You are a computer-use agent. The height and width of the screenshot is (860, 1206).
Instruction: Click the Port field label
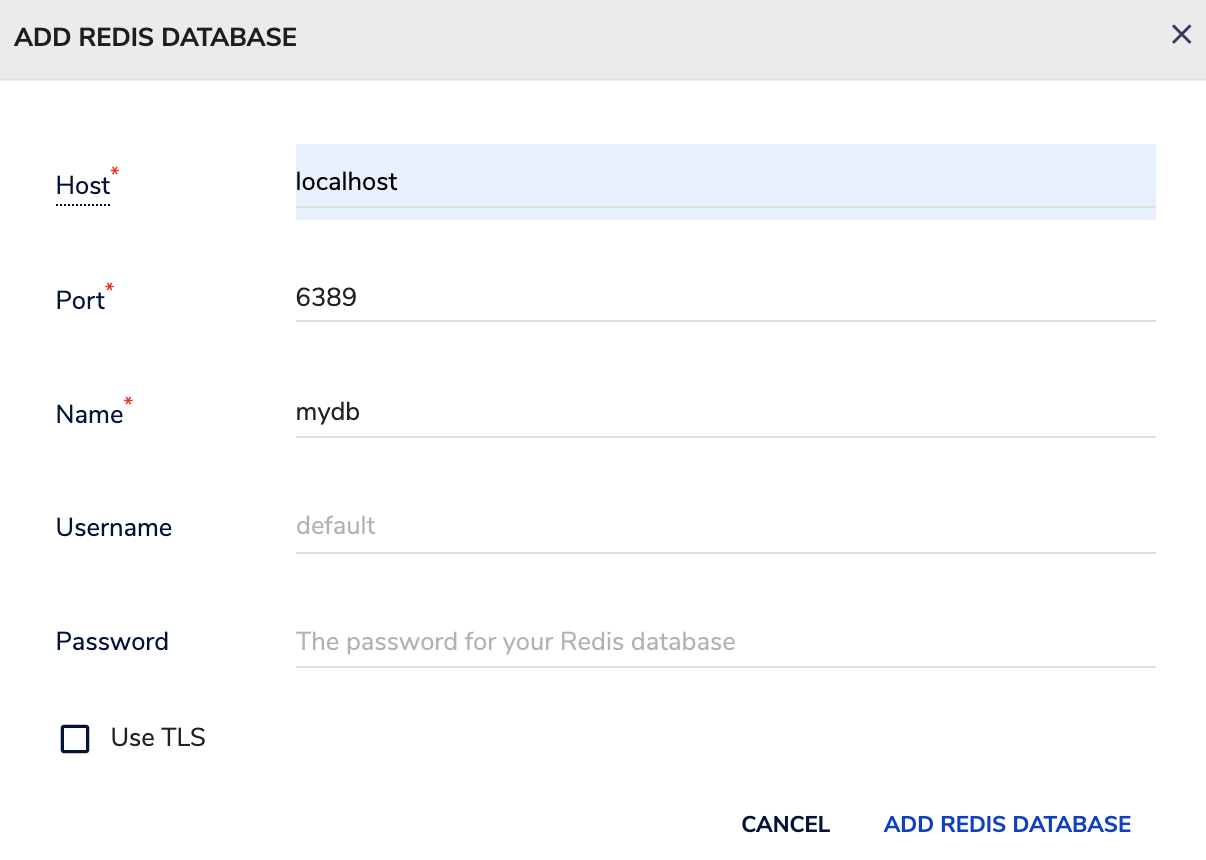[x=80, y=300]
